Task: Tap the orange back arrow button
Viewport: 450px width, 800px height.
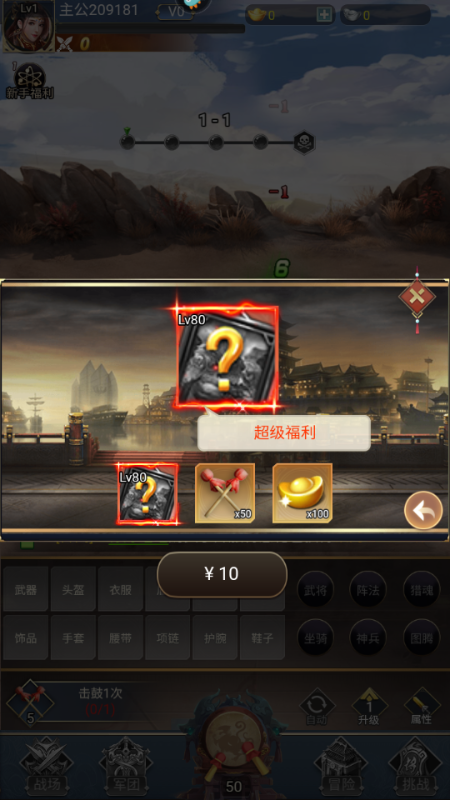Action: (x=423, y=510)
